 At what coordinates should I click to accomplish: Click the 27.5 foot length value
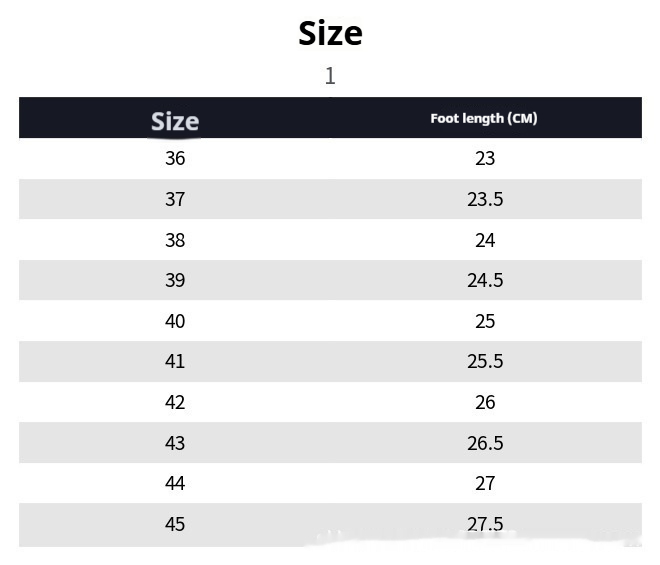tap(485, 524)
